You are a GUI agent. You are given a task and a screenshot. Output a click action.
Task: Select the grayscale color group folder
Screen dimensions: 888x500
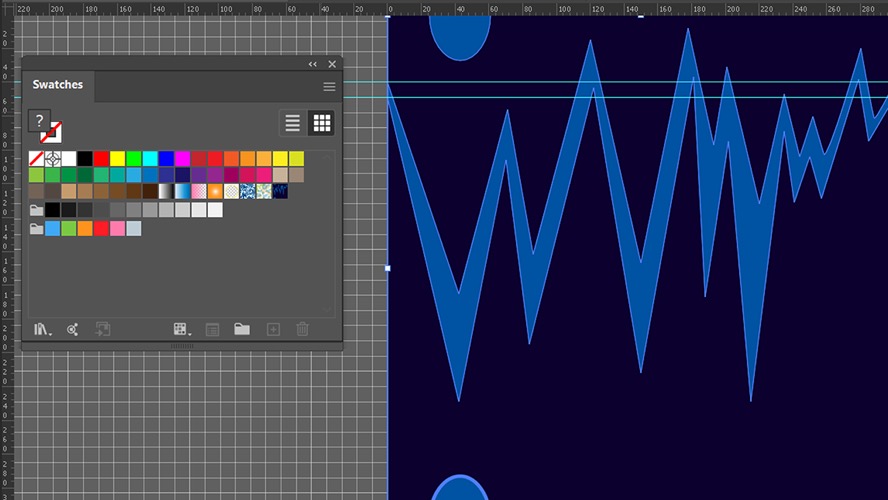tap(36, 210)
